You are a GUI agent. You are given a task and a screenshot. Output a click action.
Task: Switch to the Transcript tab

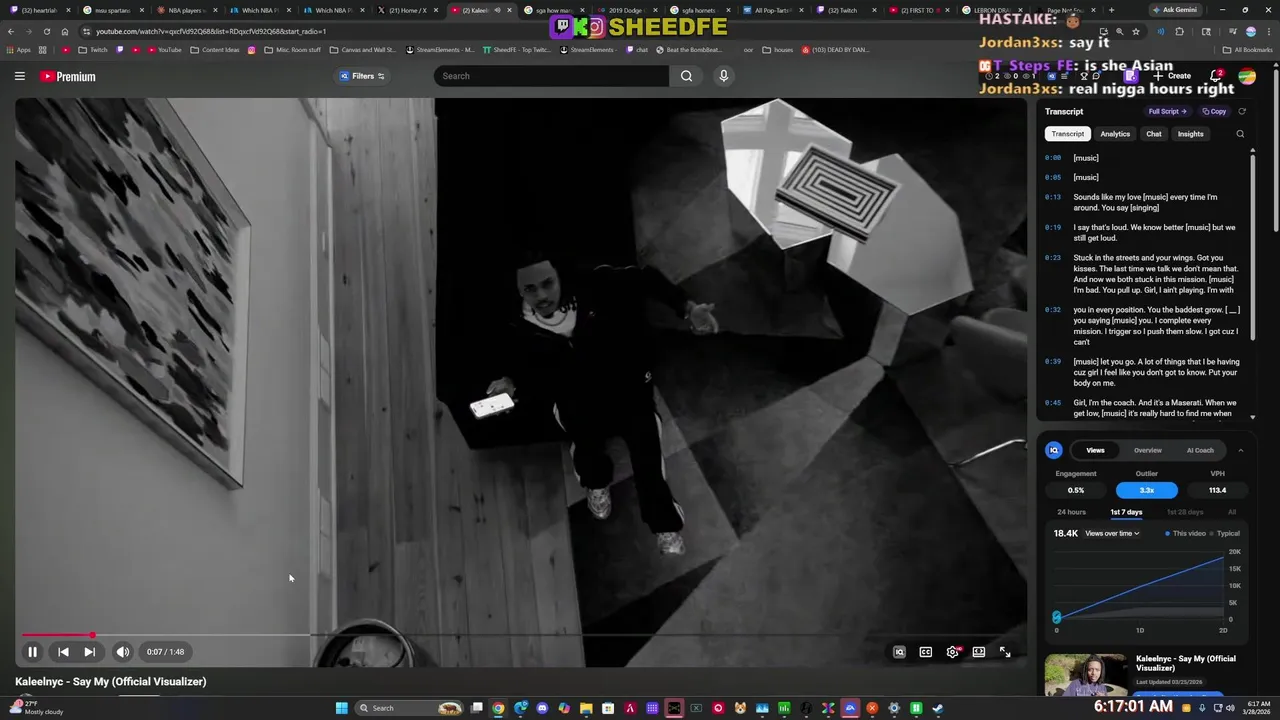point(1067,134)
